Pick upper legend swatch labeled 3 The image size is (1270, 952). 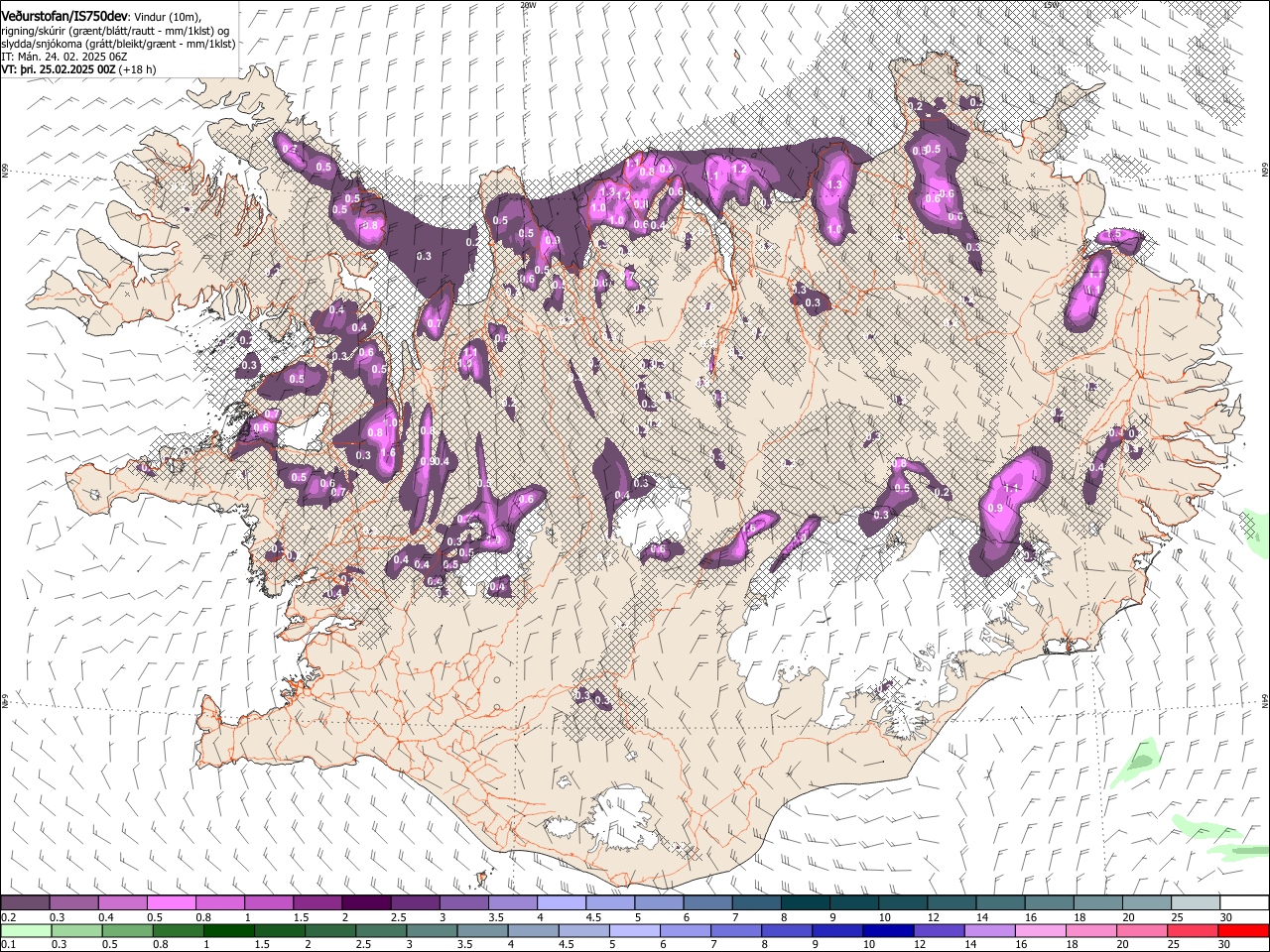pos(463,902)
